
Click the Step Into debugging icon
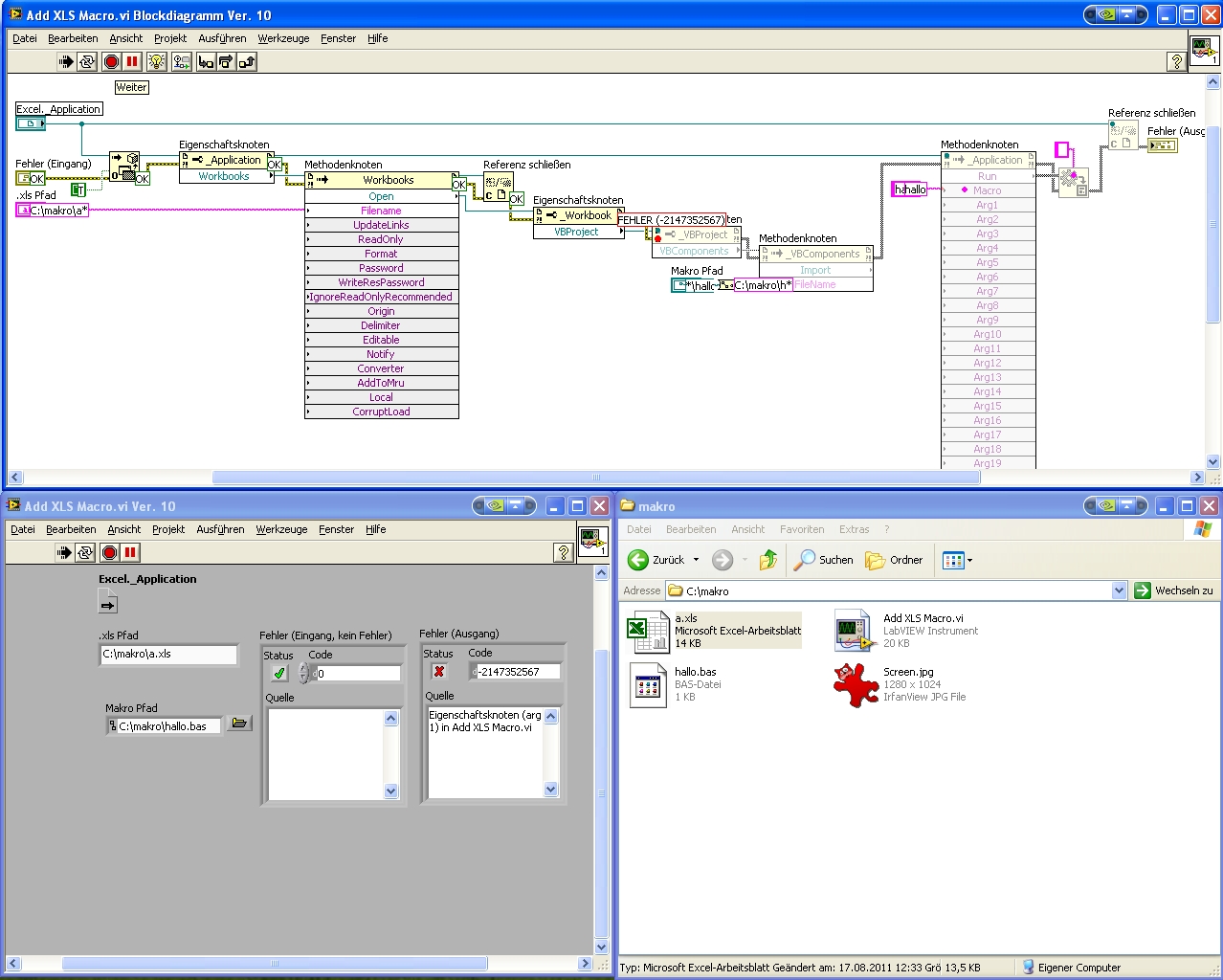click(x=205, y=62)
